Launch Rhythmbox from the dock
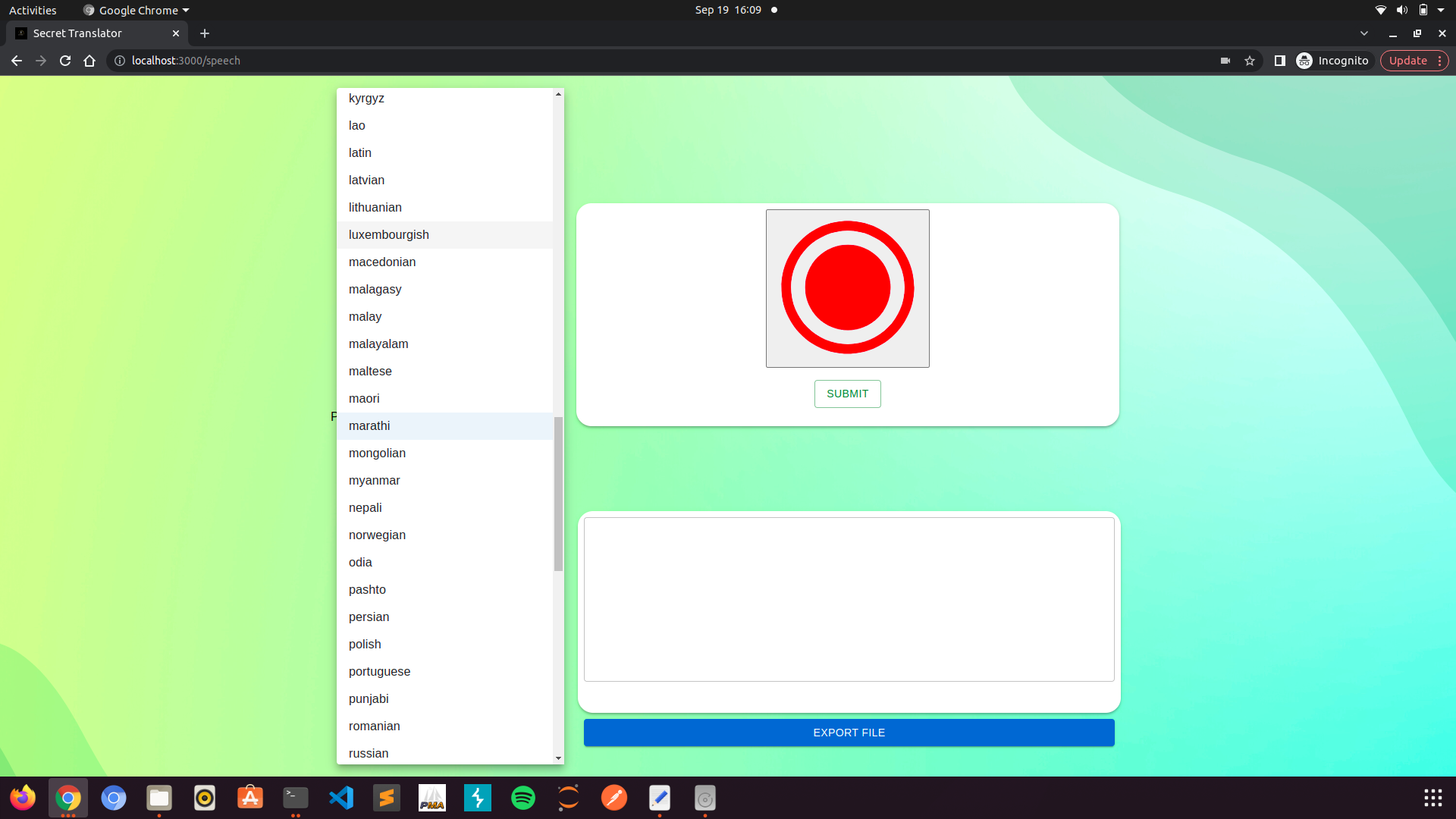Screen dimensions: 1456x819 tap(205, 798)
